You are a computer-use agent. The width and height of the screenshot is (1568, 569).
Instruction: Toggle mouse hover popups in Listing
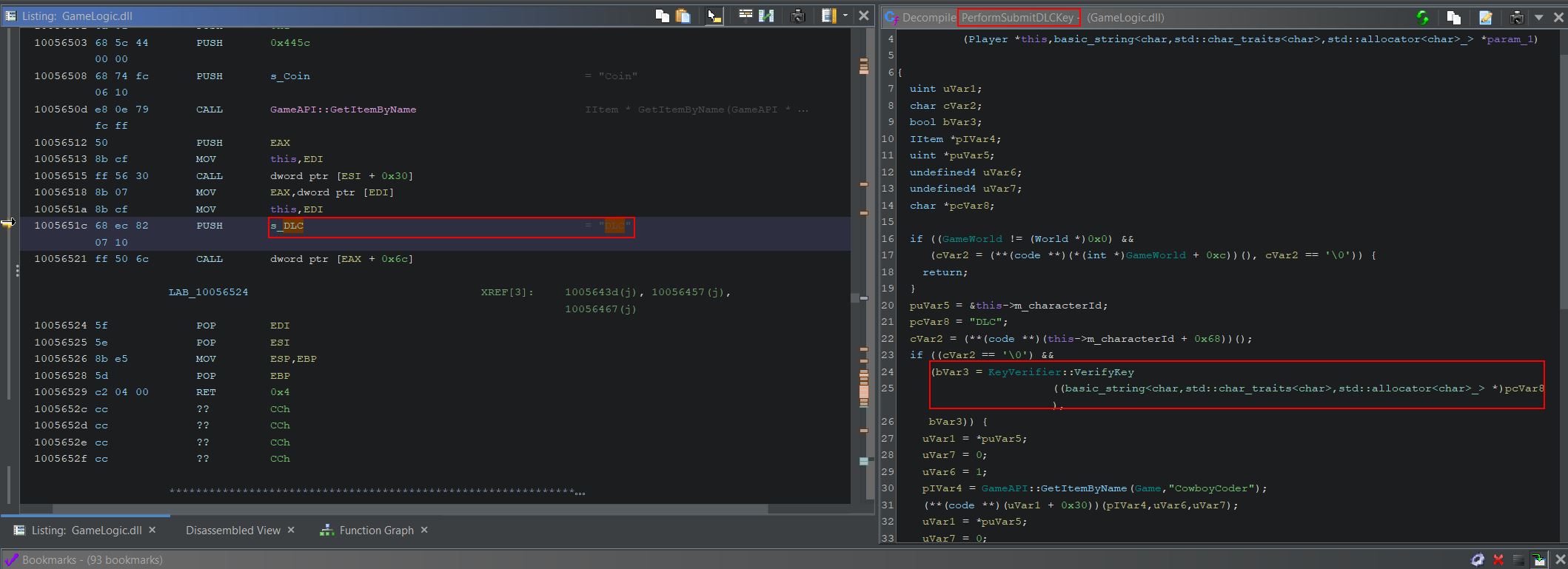click(714, 16)
